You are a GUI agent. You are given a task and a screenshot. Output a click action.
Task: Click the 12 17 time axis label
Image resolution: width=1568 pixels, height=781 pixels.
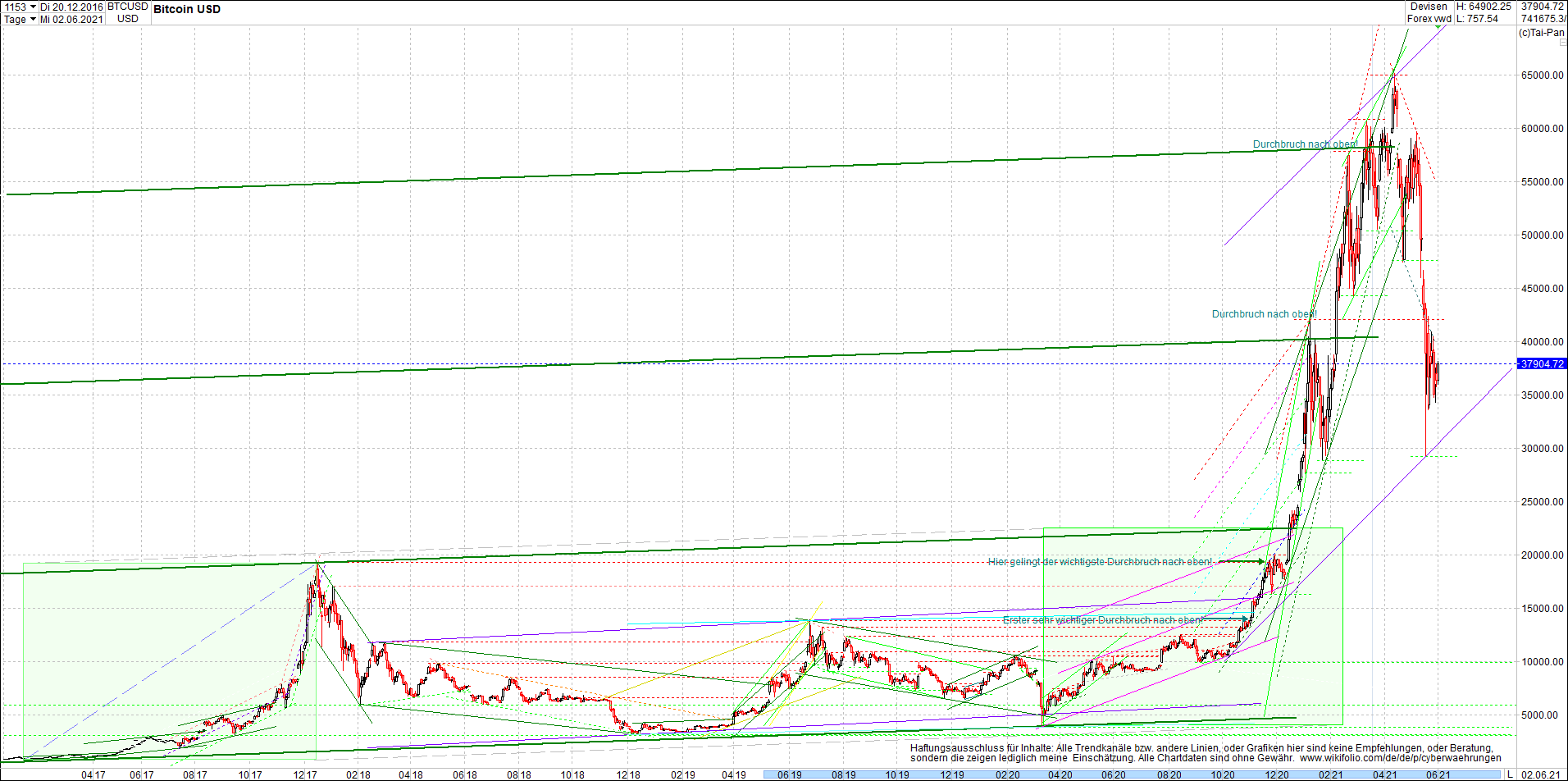pyautogui.click(x=305, y=774)
